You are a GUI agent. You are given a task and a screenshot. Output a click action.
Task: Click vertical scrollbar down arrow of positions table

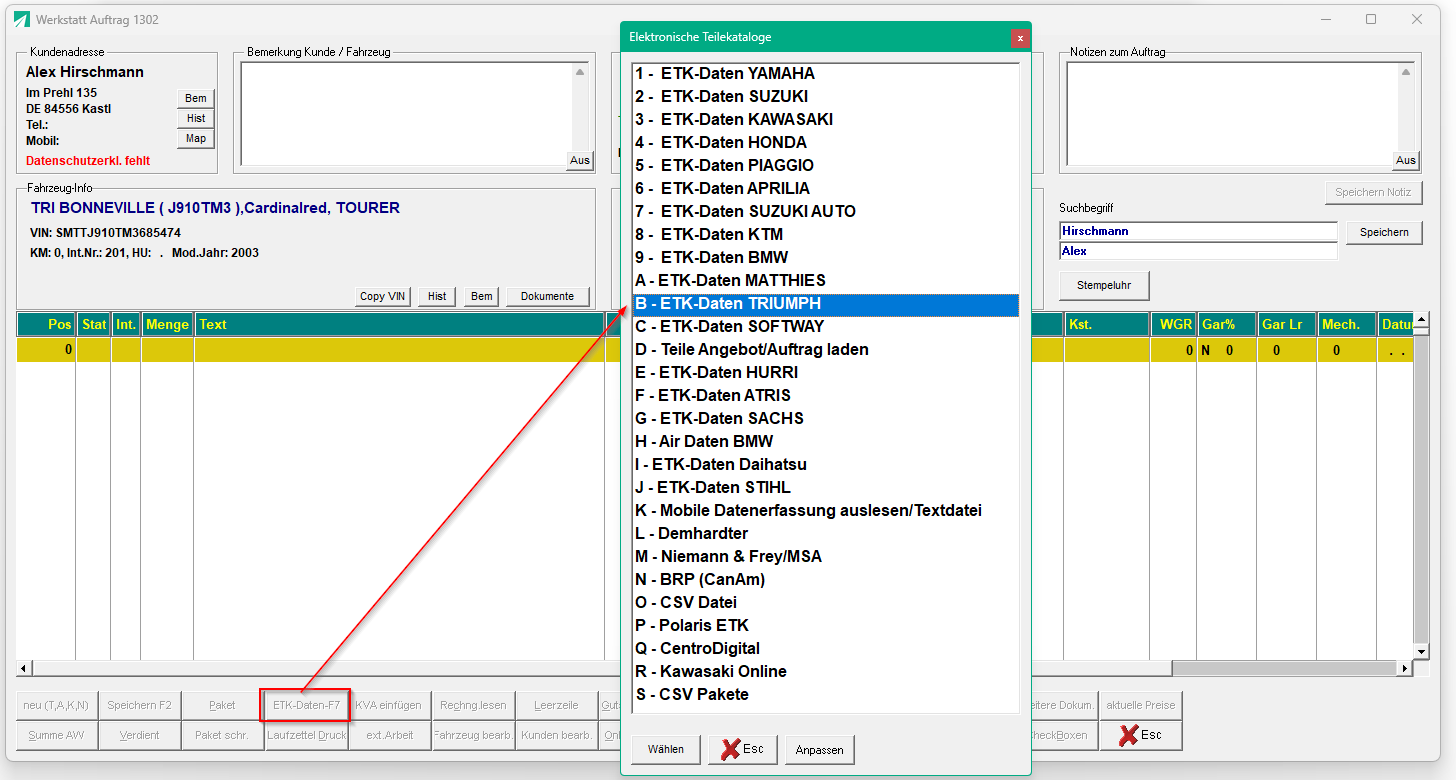click(x=1422, y=652)
